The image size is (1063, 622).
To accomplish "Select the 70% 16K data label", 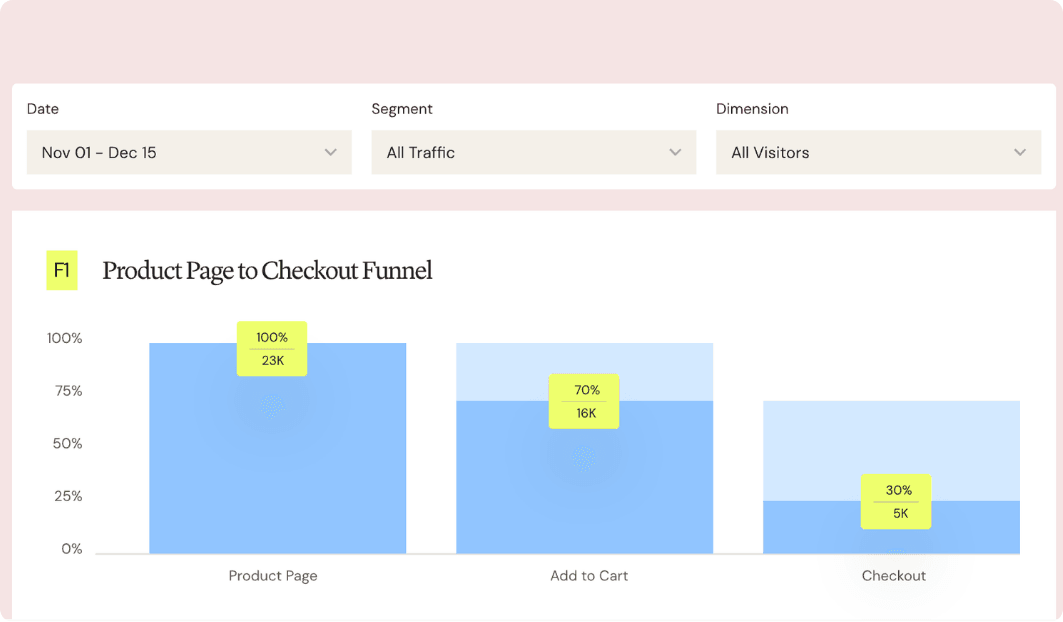I will [584, 402].
